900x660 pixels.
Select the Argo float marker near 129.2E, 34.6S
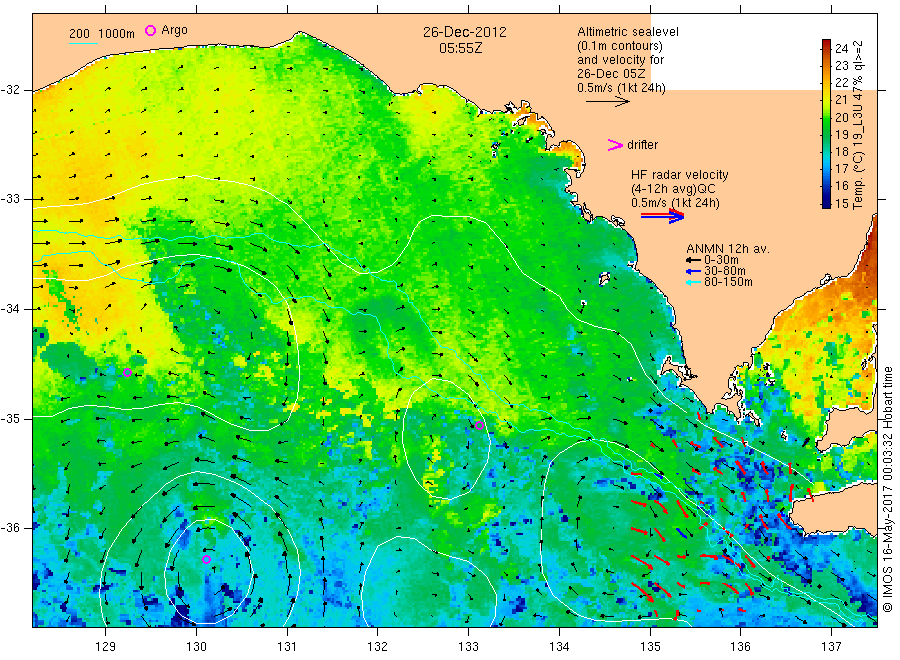127,372
